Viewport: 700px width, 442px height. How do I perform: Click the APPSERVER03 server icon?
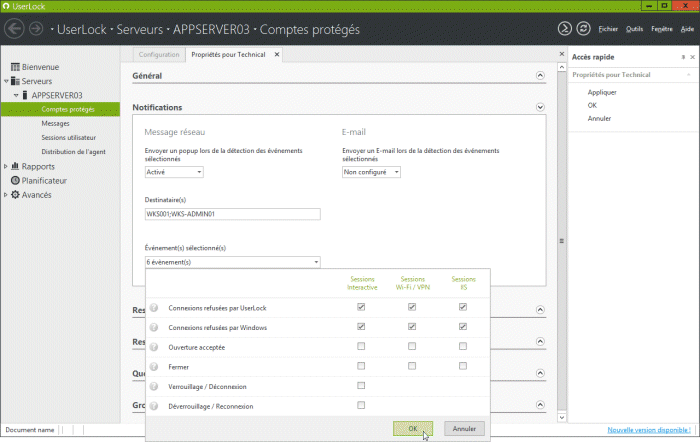pyautogui.click(x=25, y=95)
